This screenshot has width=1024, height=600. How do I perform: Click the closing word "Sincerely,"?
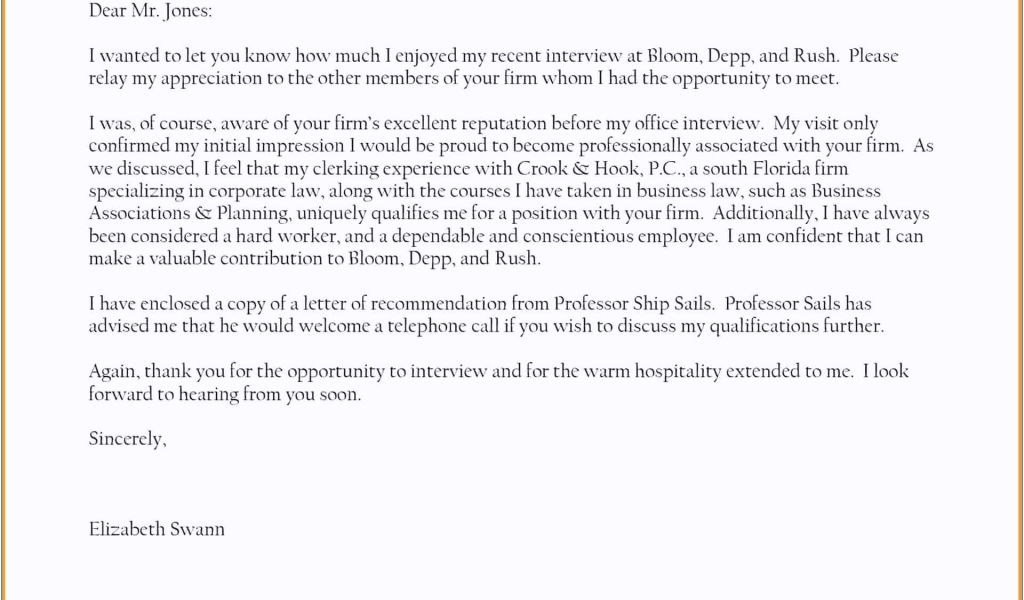(128, 439)
